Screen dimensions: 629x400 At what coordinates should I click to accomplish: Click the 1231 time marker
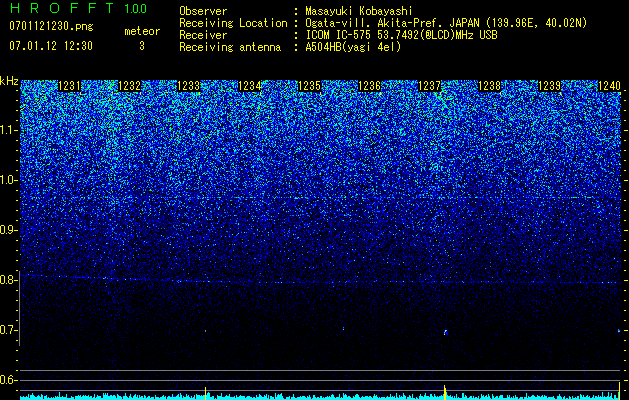[69, 86]
